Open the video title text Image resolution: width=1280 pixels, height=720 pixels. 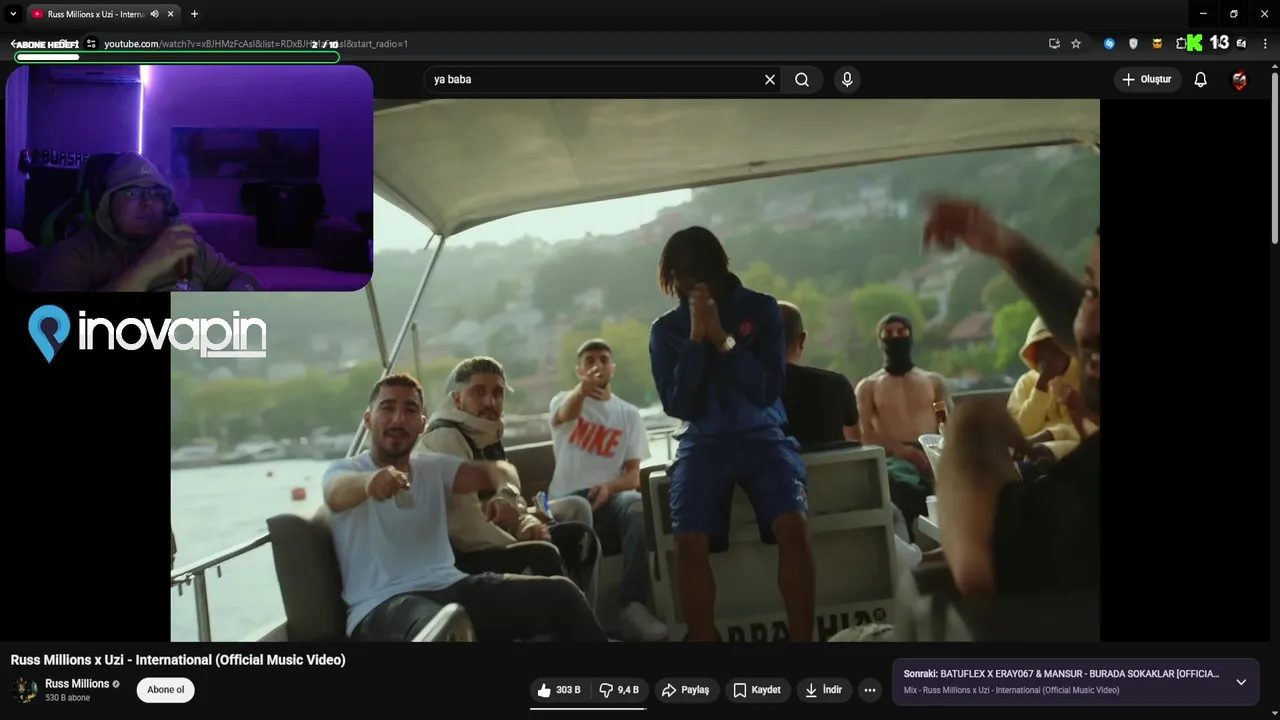tap(178, 660)
